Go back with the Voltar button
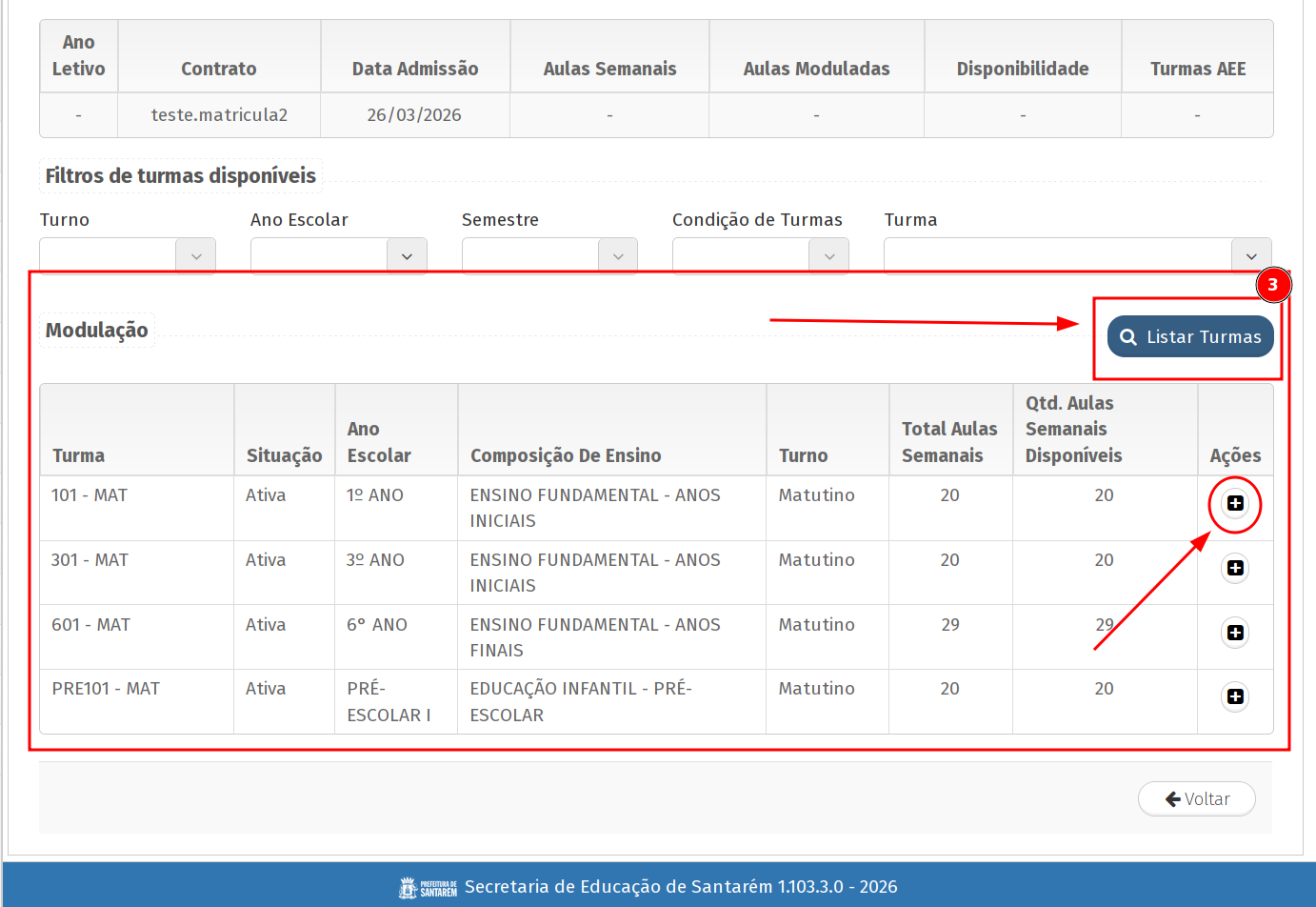 [1197, 798]
